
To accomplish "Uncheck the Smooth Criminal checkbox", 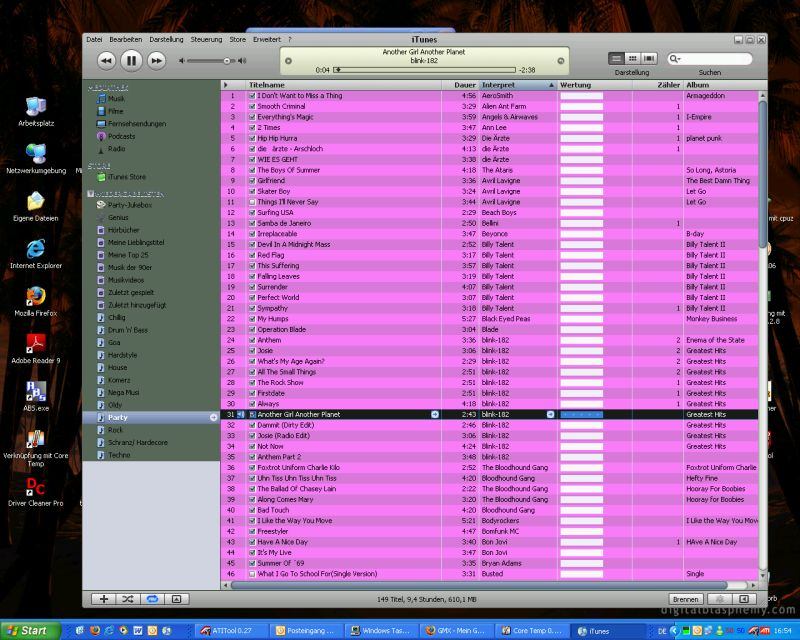I will tap(252, 106).
